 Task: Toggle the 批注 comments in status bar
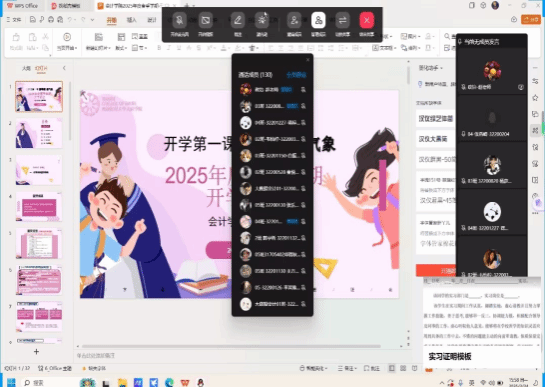click(372, 368)
